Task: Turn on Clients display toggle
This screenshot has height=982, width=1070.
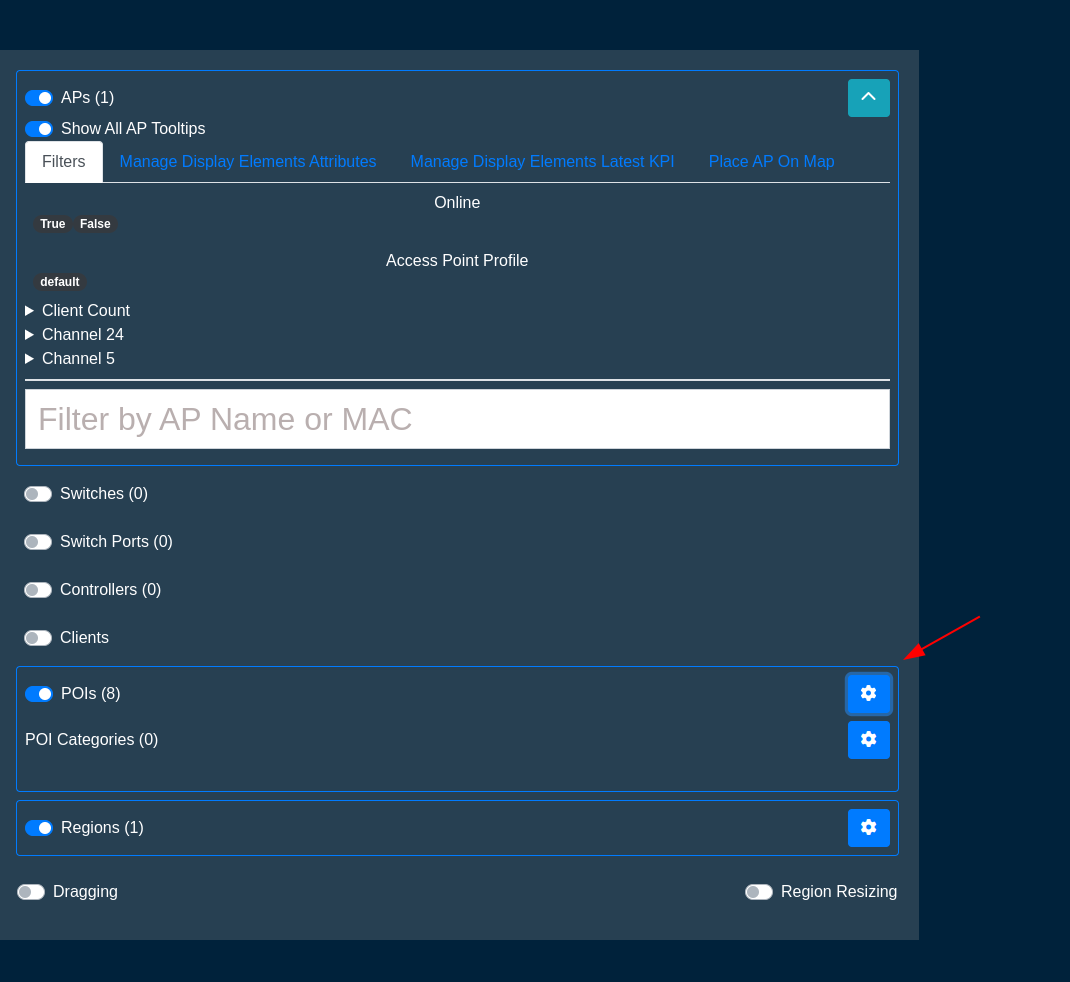Action: coord(38,638)
